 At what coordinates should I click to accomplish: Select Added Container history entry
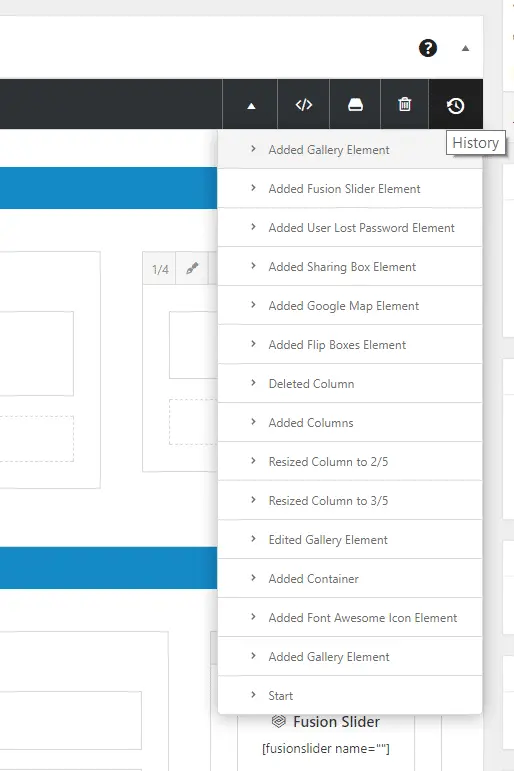(x=350, y=578)
